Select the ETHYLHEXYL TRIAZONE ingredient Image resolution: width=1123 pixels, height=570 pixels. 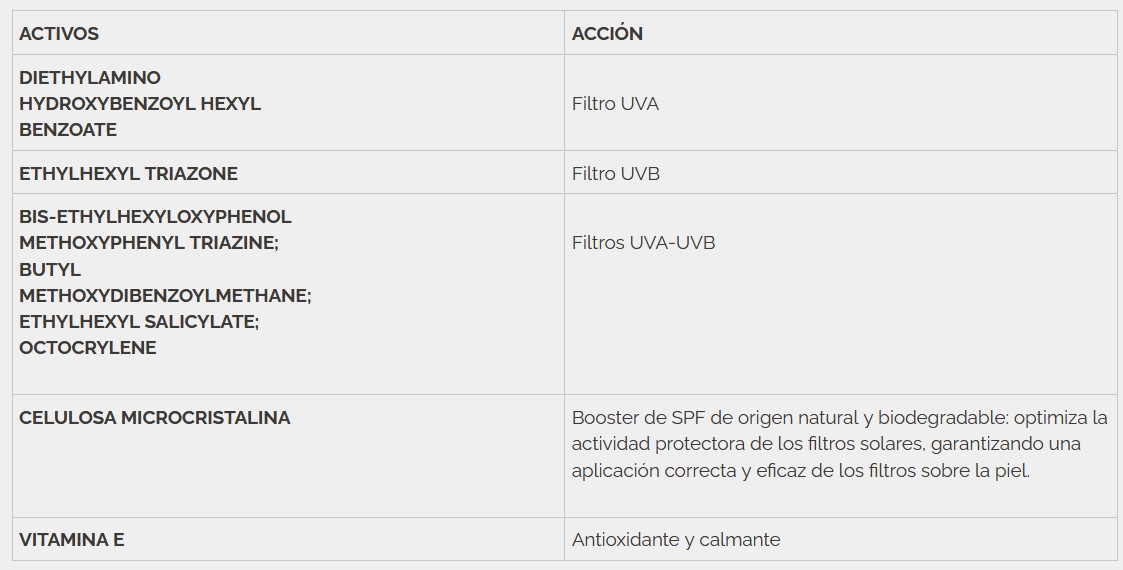(128, 173)
